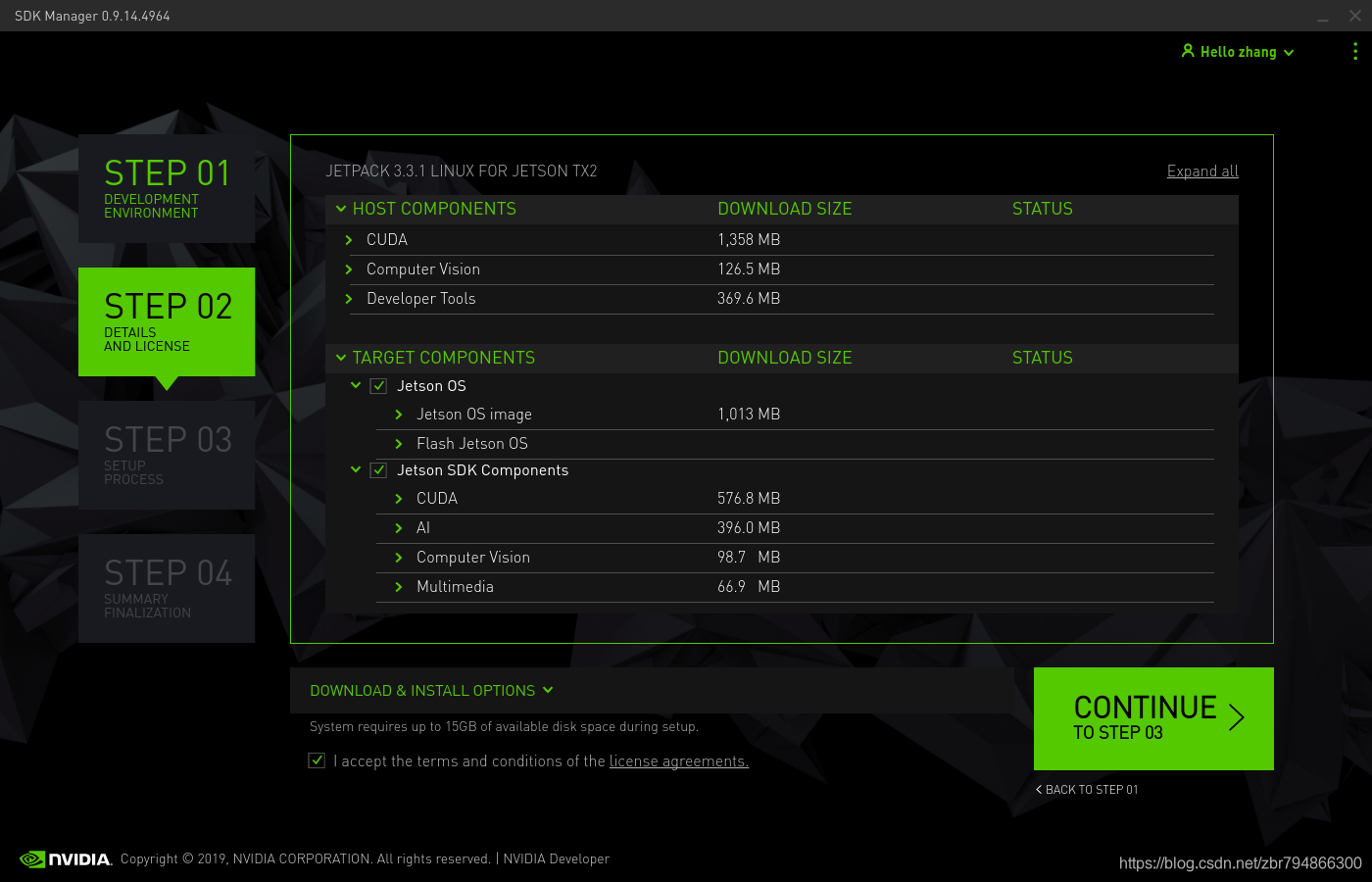Open the Hello zhang account dropdown

click(1238, 52)
